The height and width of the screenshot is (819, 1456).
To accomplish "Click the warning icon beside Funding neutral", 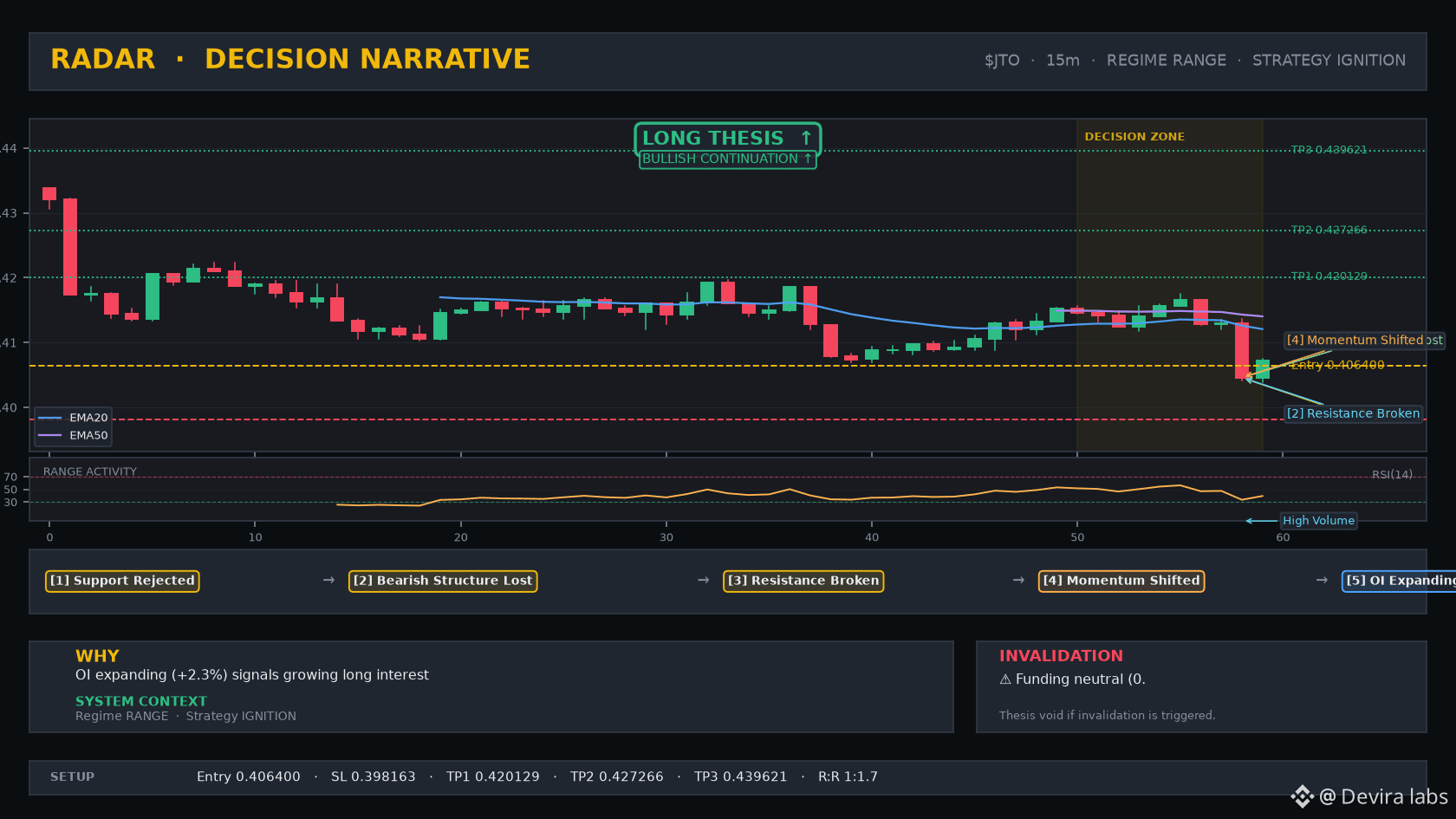I will 1005,679.
